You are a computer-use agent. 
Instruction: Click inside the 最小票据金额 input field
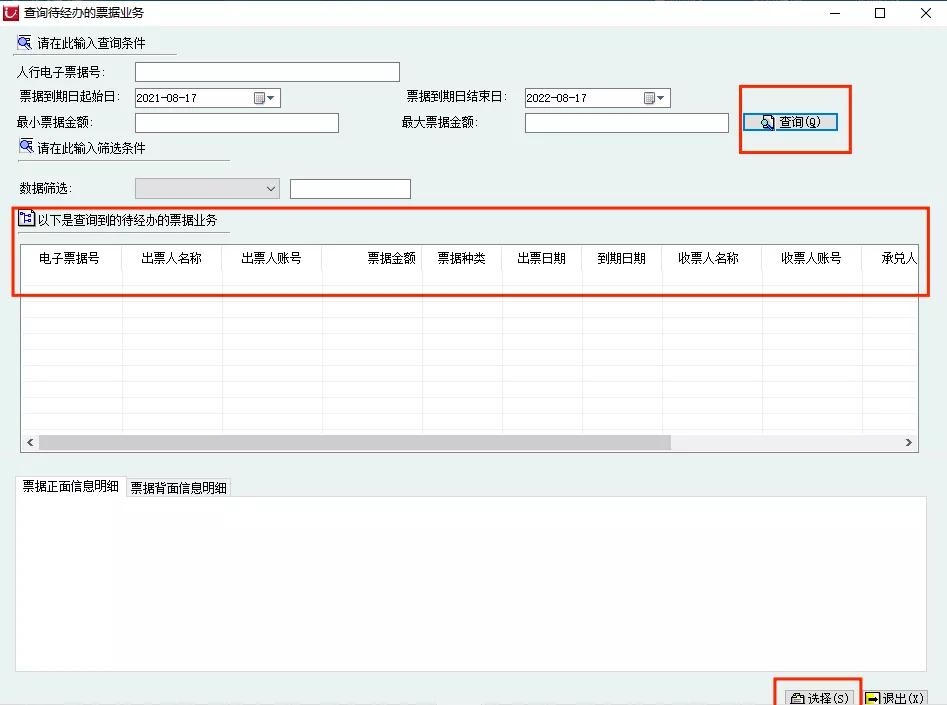coord(237,122)
